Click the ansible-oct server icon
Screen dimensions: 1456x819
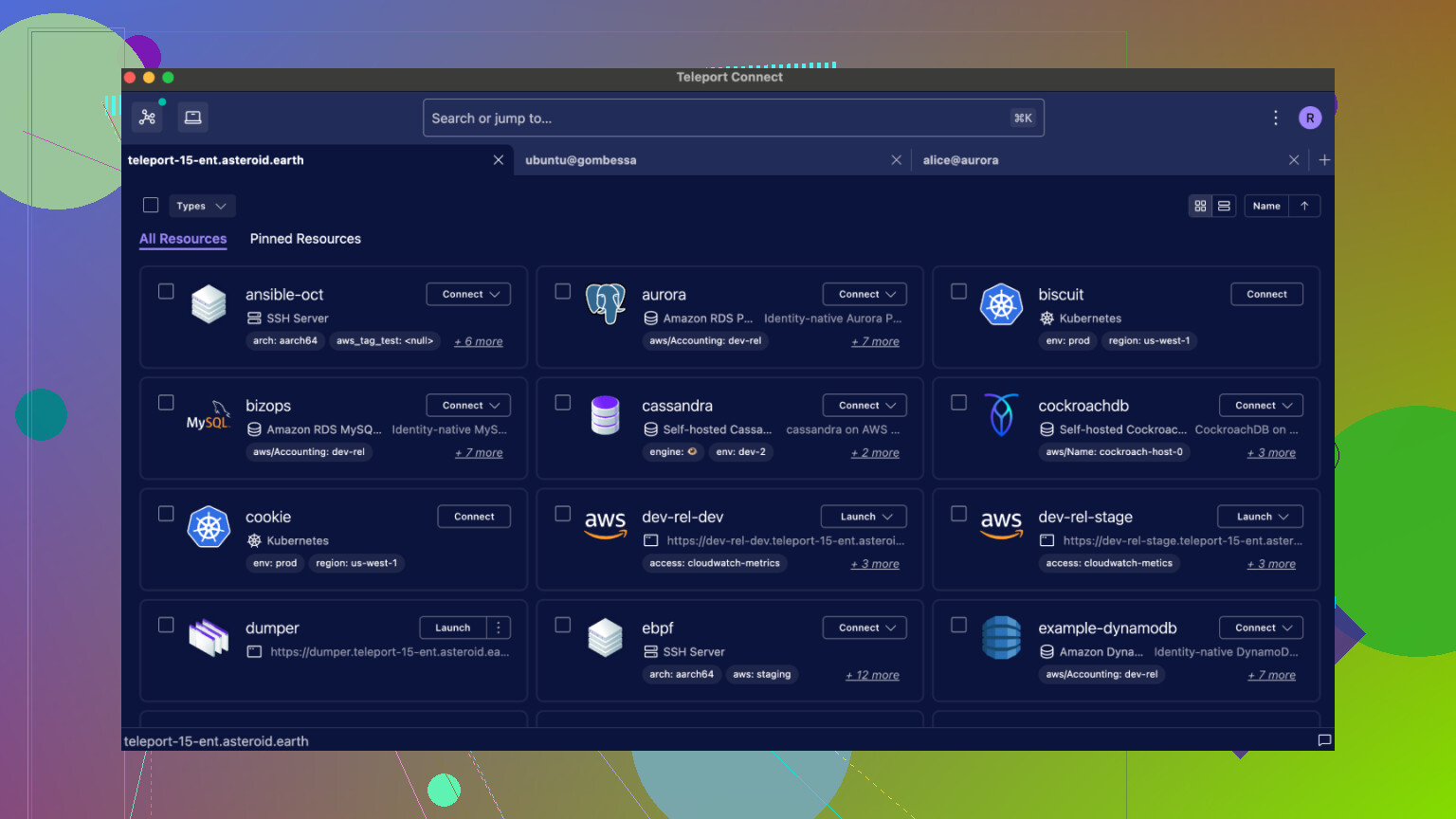point(209,304)
